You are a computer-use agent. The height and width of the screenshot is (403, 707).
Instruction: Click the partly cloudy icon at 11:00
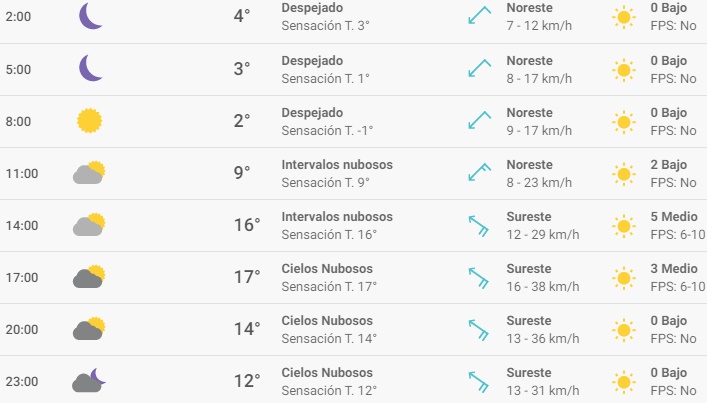click(89, 173)
